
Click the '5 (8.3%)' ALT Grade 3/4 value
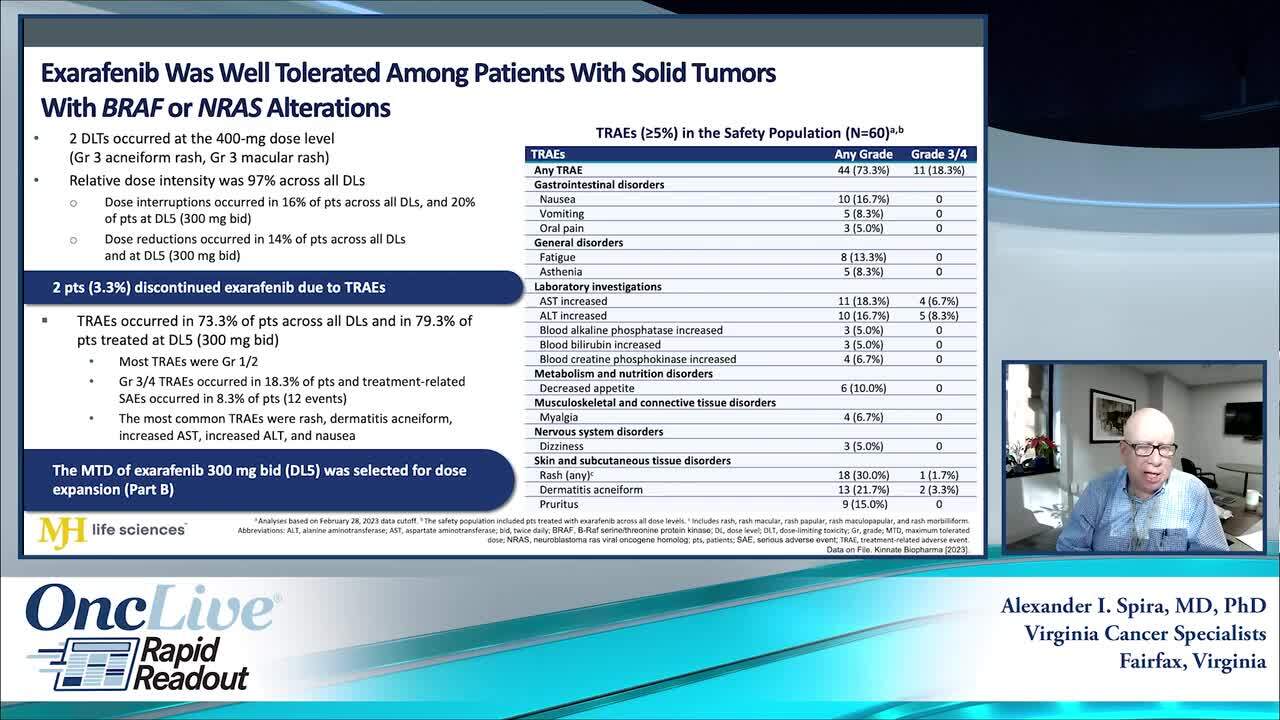pyautogui.click(x=939, y=316)
